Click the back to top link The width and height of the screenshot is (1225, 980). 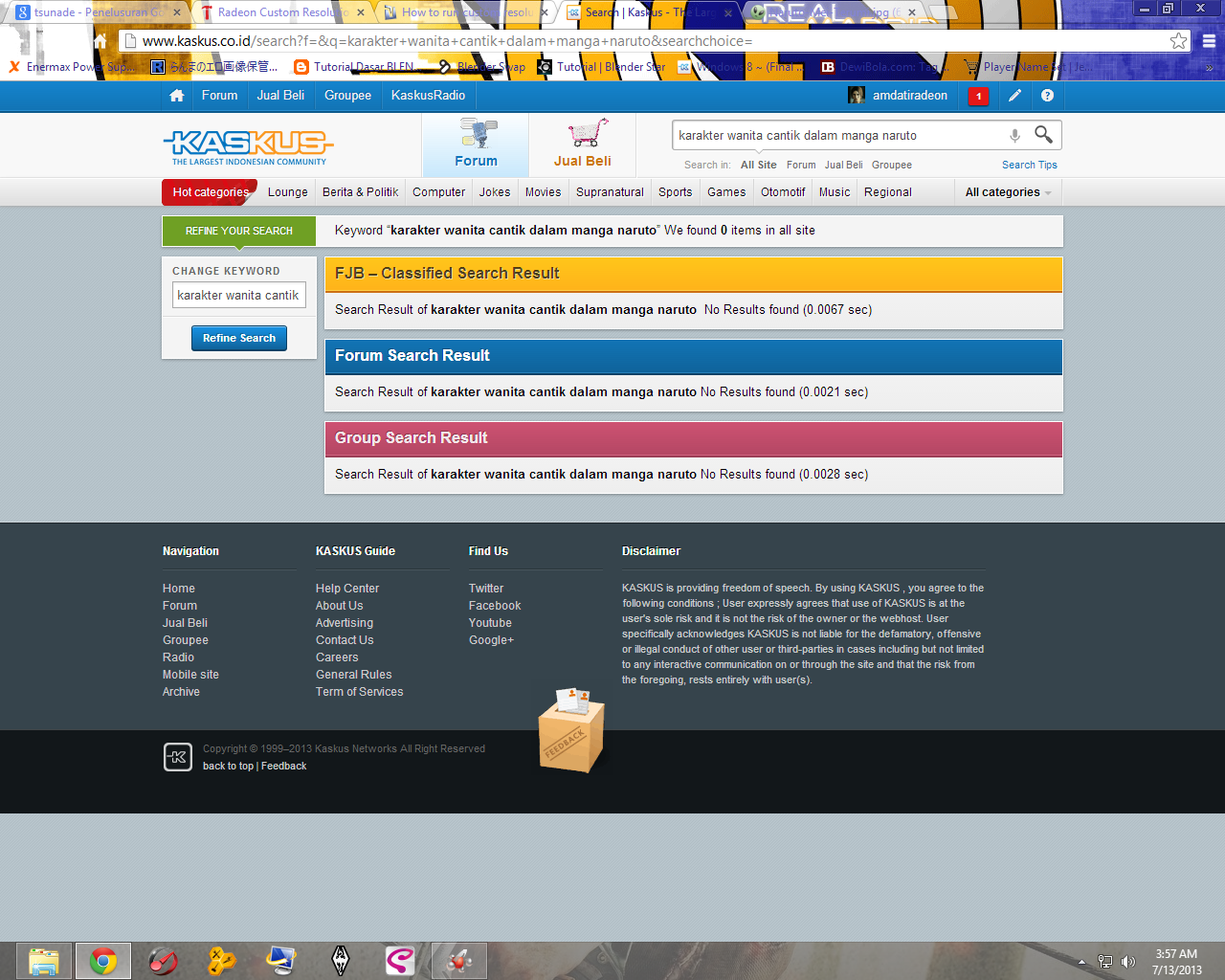pyautogui.click(x=228, y=766)
